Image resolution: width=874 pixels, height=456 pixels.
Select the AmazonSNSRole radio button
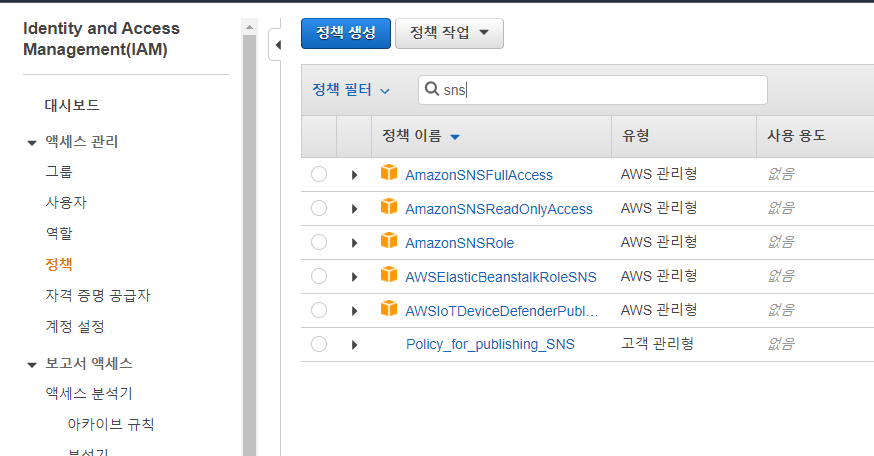[319, 242]
